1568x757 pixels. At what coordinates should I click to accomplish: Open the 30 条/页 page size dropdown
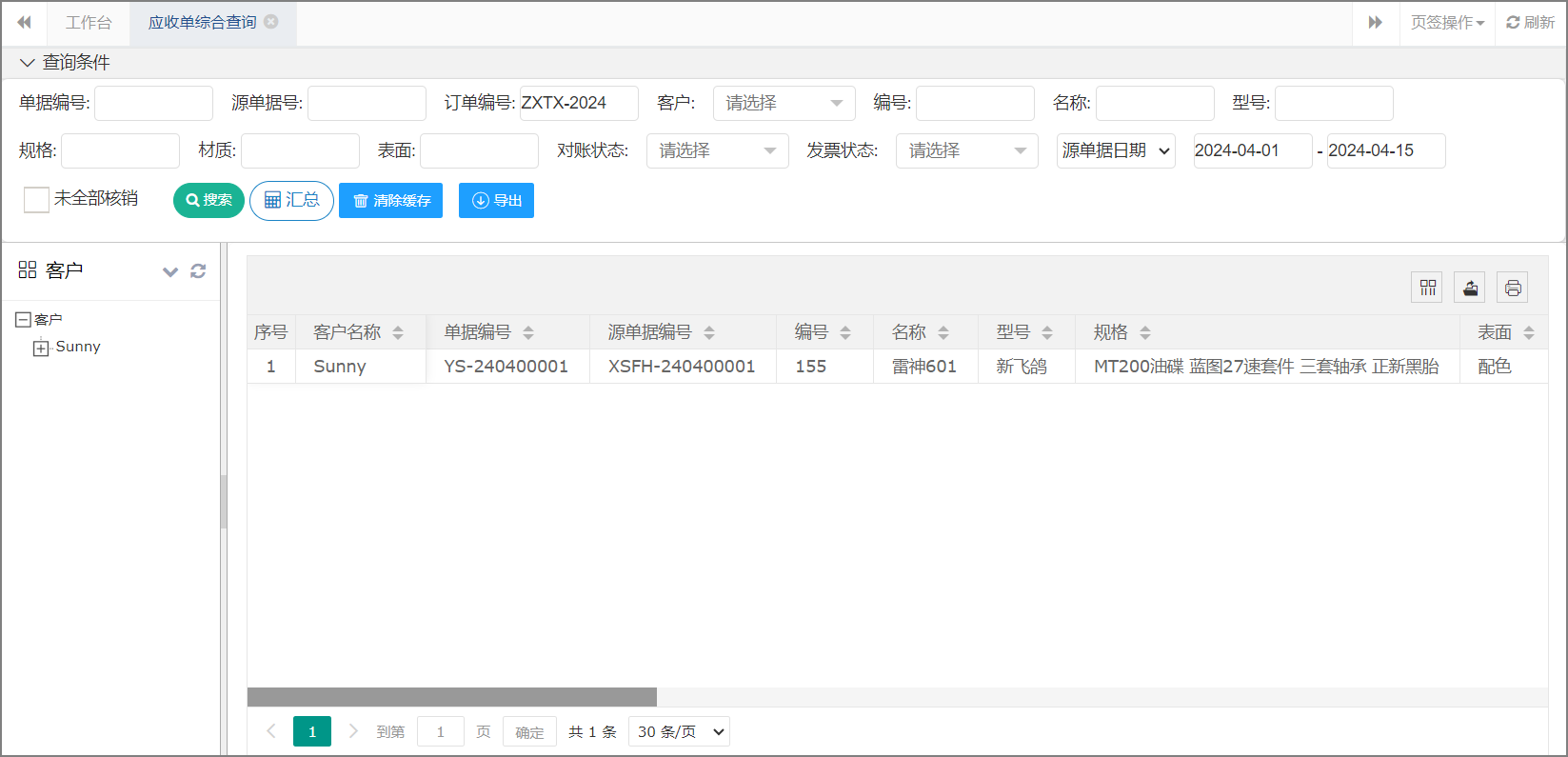coord(679,732)
